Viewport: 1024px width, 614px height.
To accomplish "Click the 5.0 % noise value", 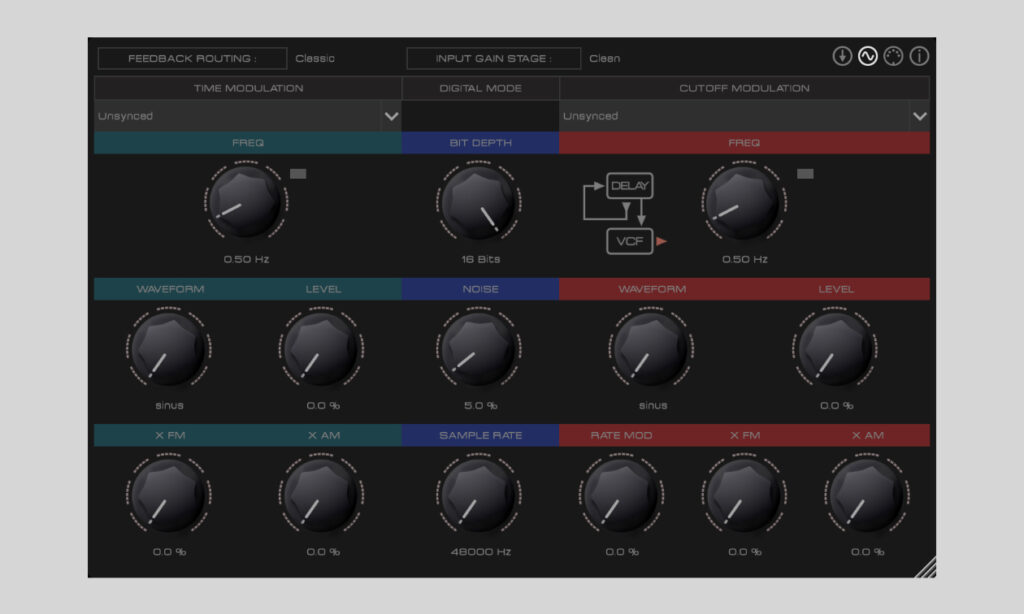I will click(481, 406).
